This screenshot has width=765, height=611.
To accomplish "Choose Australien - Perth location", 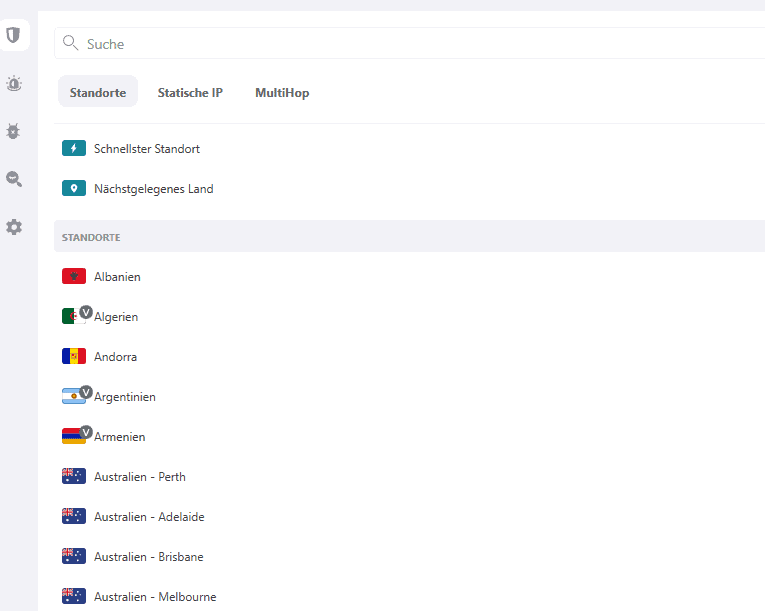I will pyautogui.click(x=409, y=477).
